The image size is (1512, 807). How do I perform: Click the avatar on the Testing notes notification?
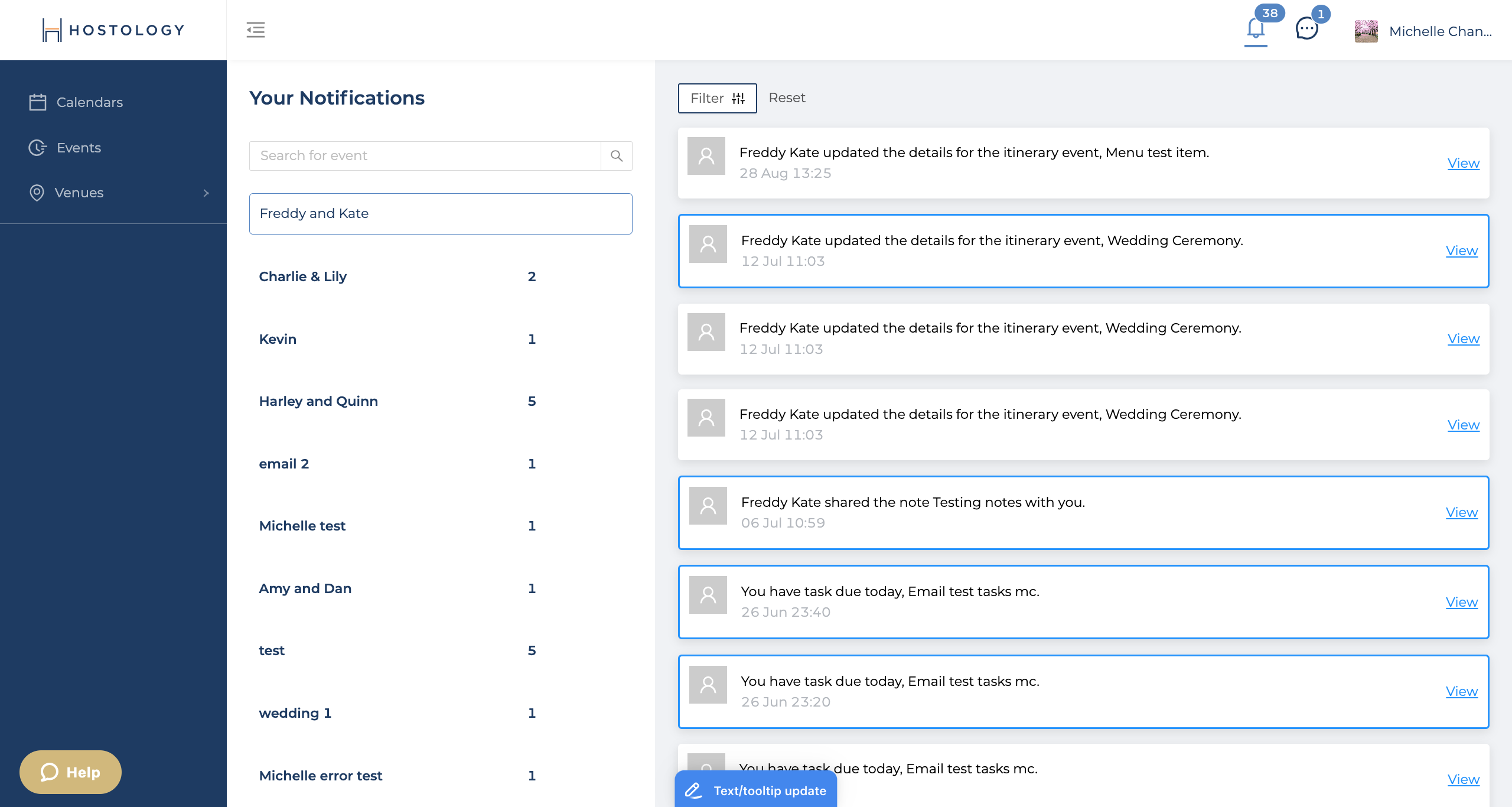pyautogui.click(x=708, y=506)
